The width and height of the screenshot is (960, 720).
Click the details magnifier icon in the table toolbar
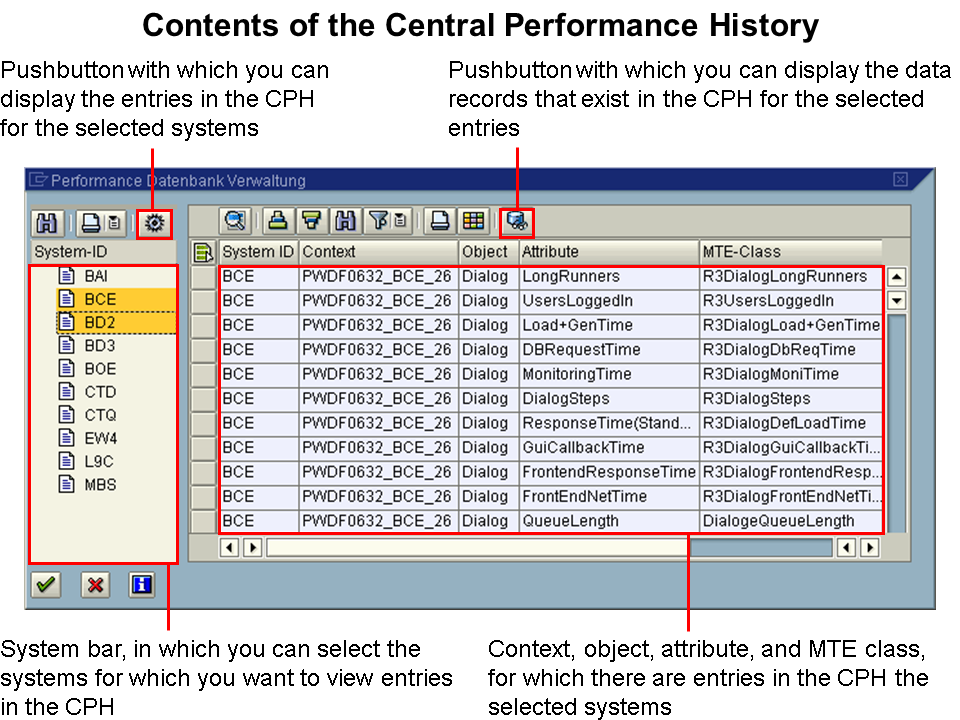[236, 221]
